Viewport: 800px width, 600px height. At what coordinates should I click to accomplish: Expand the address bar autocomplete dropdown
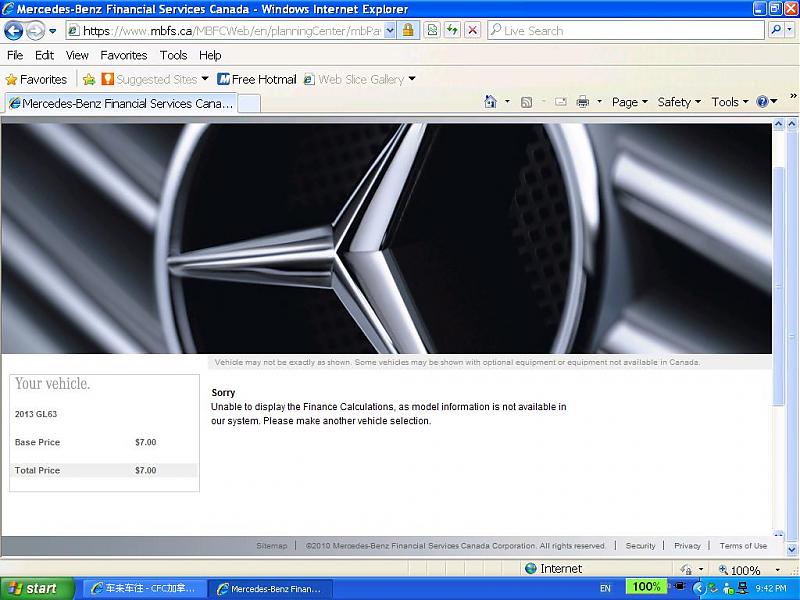click(x=390, y=31)
